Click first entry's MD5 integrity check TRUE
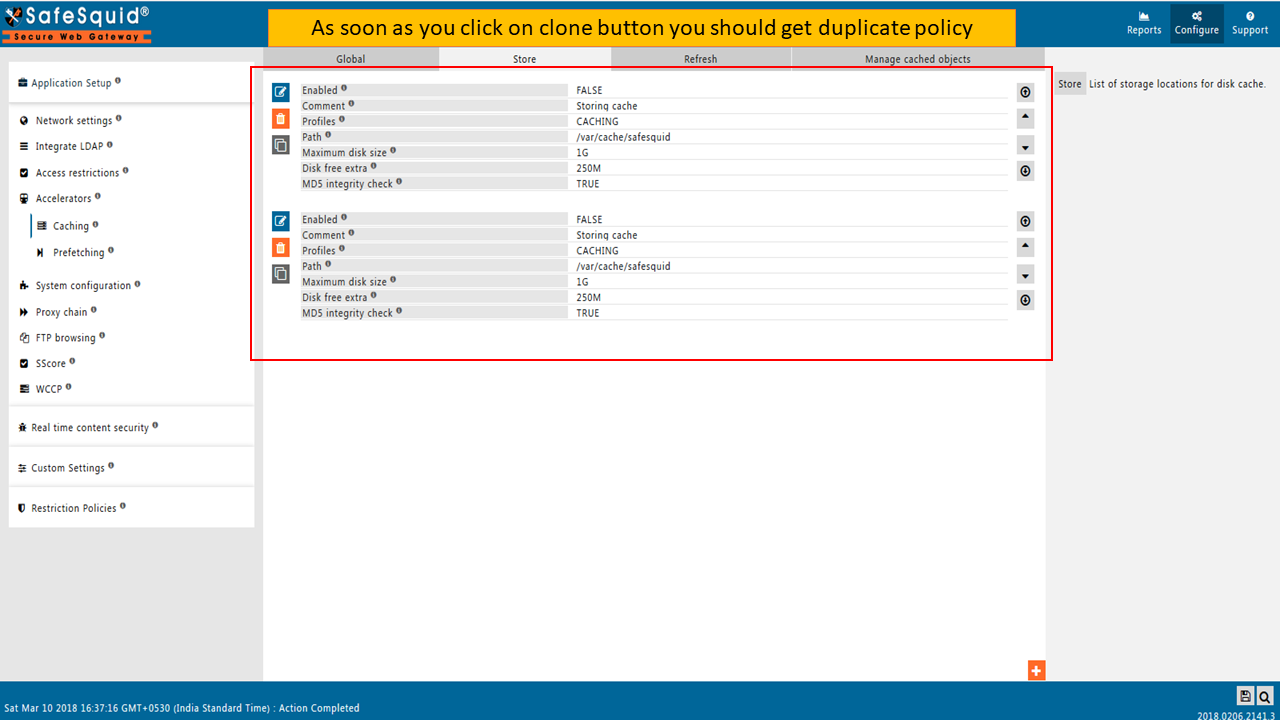The height and width of the screenshot is (720, 1280). tap(587, 184)
